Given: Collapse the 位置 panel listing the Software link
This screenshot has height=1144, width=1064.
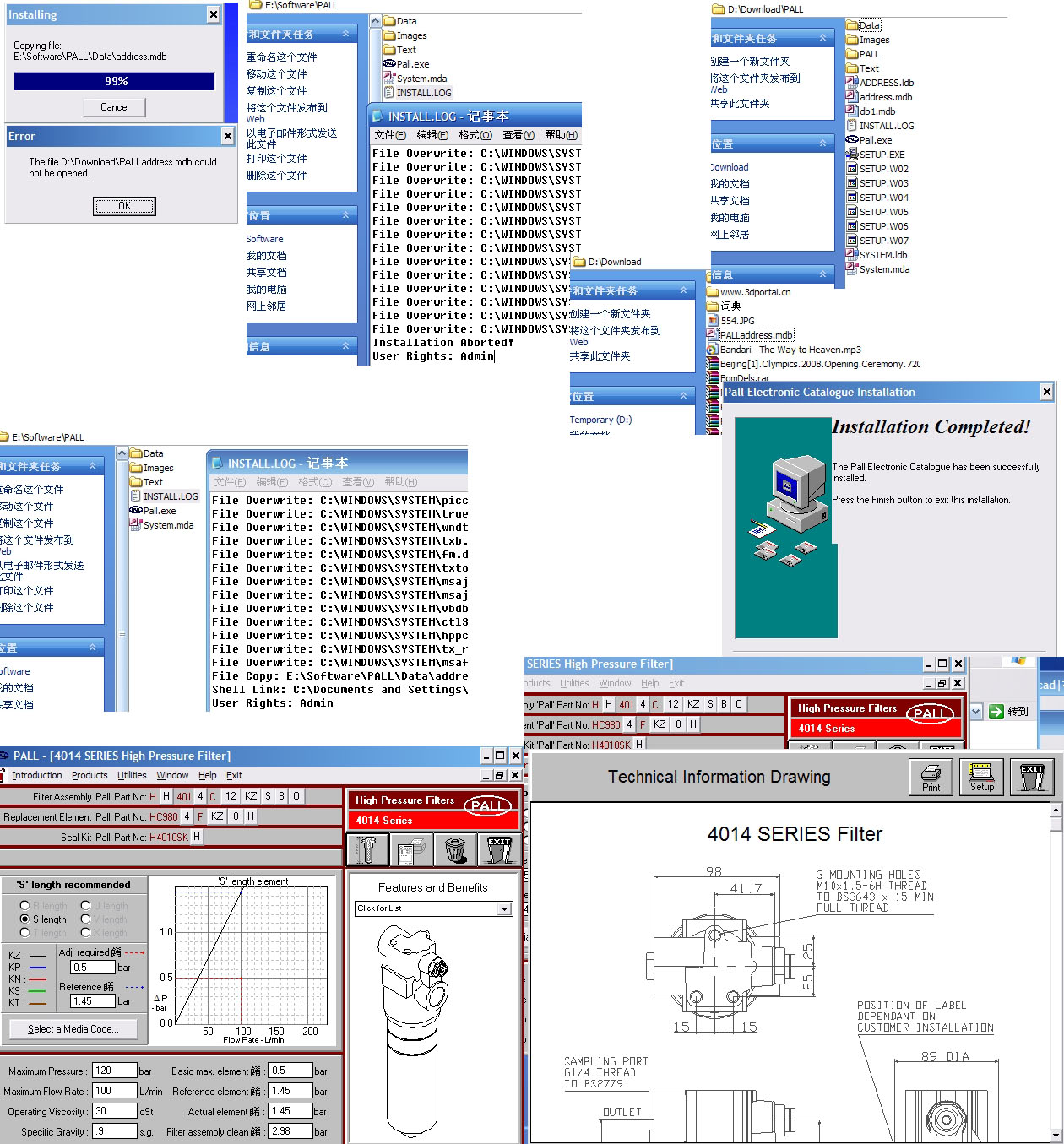Looking at the screenshot, I should (345, 215).
